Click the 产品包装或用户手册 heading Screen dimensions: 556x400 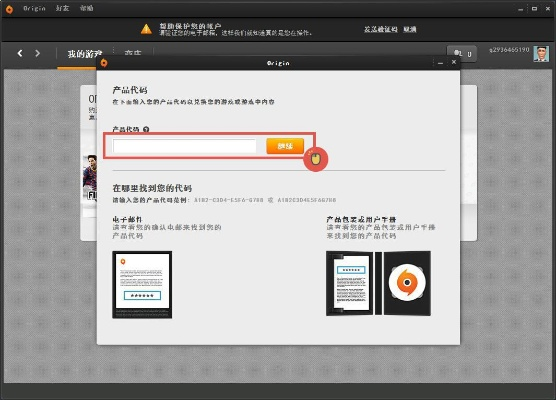tap(361, 220)
